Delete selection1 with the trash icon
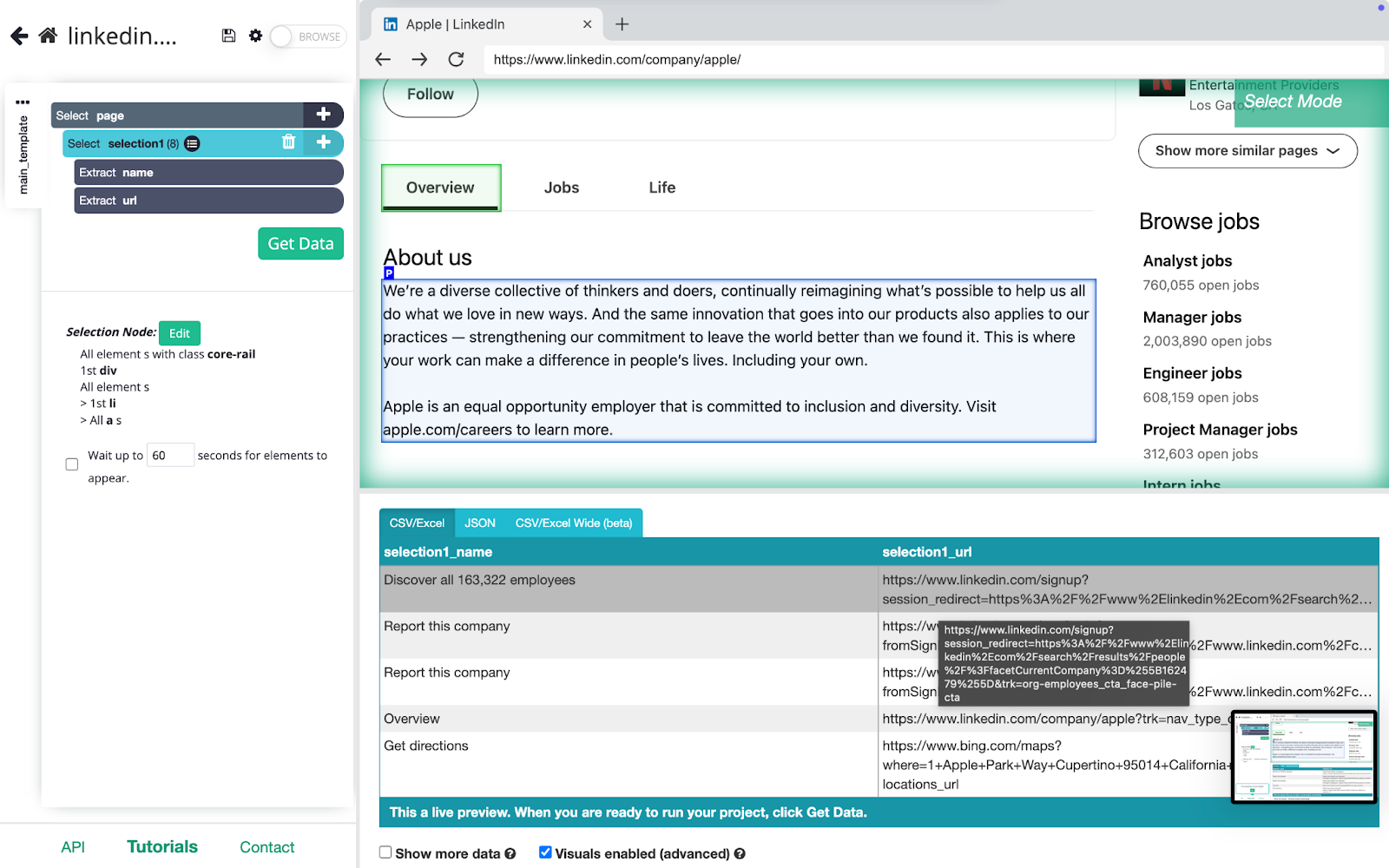This screenshot has width=1389, height=868. [289, 142]
